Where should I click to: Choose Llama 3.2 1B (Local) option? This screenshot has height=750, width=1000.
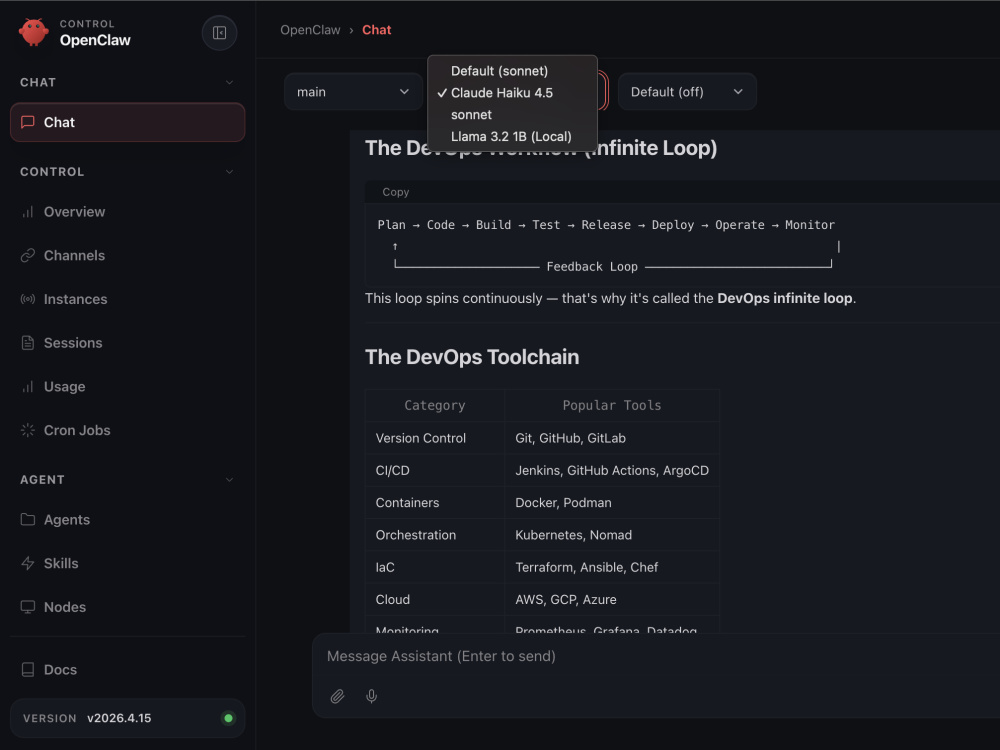[x=511, y=136]
